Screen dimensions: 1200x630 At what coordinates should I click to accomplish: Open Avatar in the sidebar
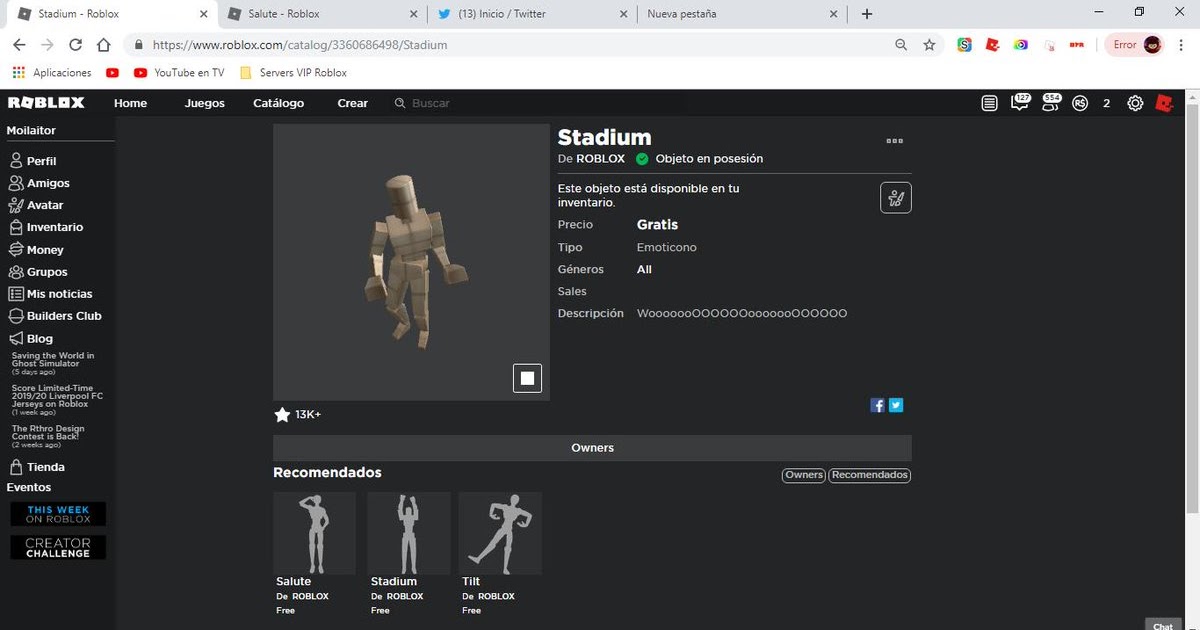pyautogui.click(x=36, y=205)
